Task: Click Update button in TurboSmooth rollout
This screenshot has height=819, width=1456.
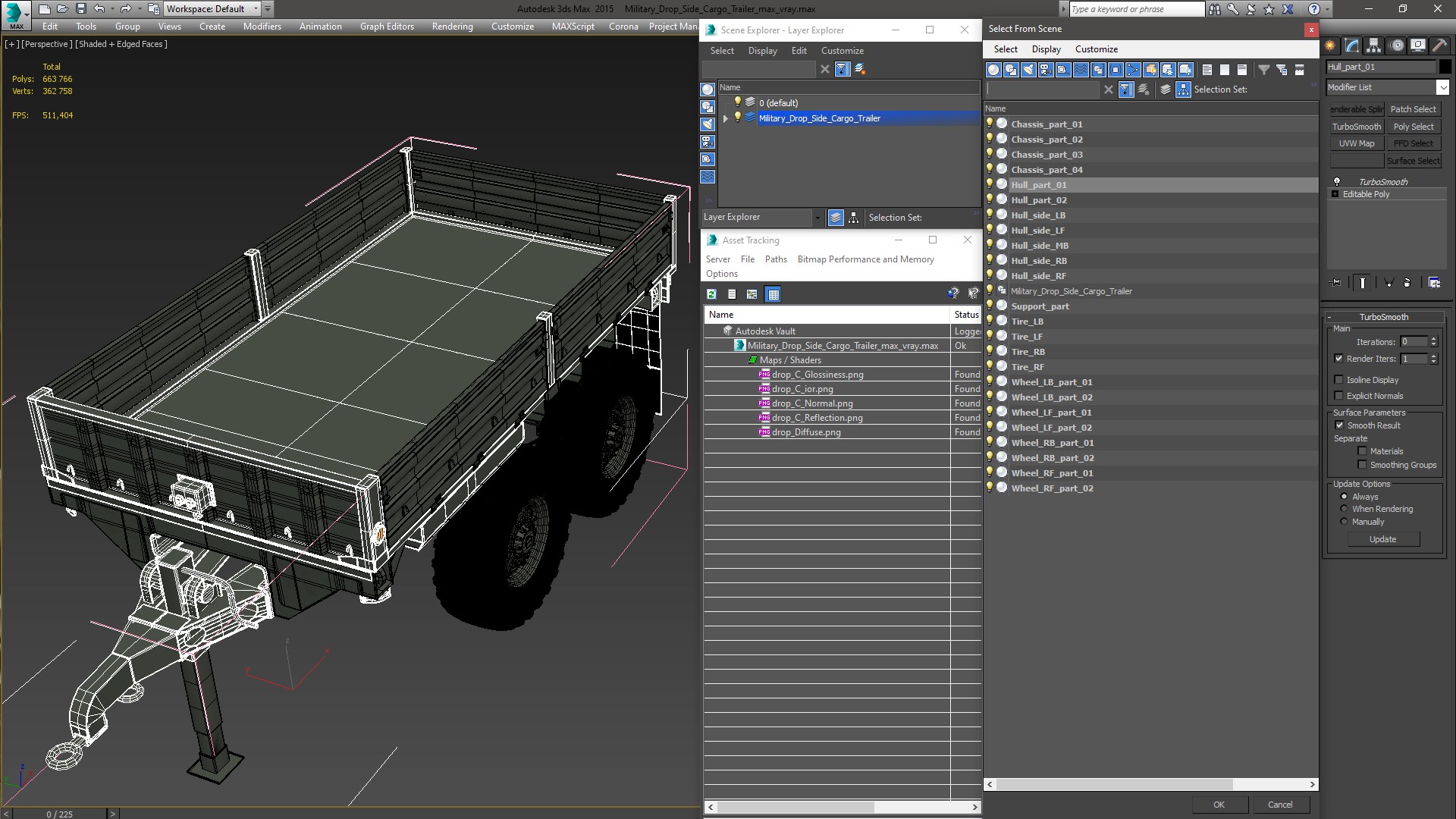Action: (x=1383, y=539)
